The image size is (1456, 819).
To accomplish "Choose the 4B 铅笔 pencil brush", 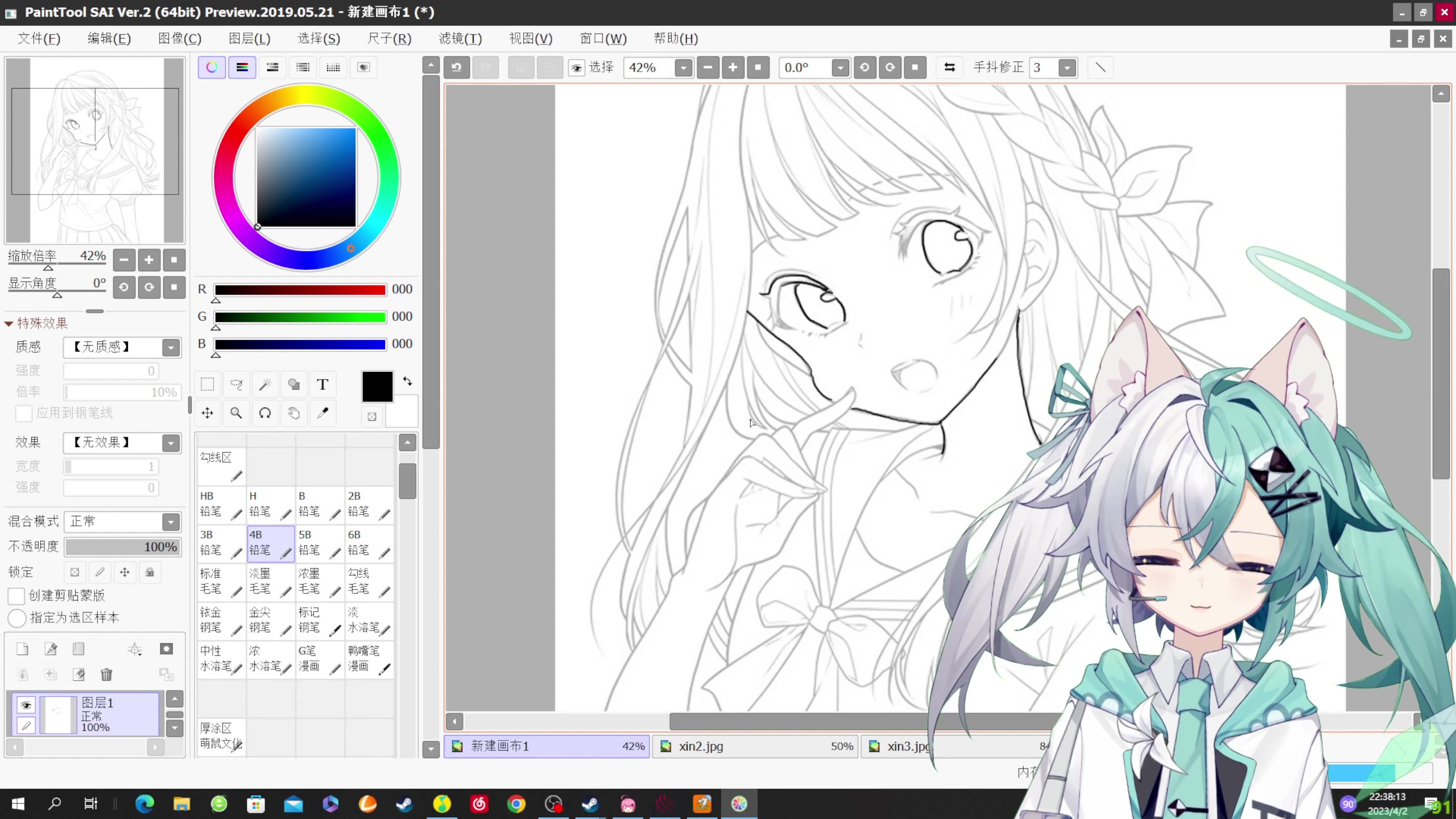I will (x=271, y=543).
